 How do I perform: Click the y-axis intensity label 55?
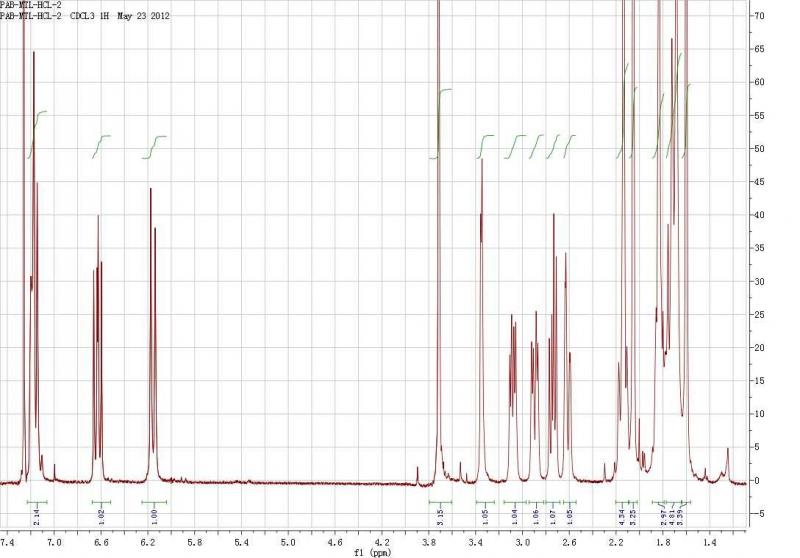tap(759, 116)
